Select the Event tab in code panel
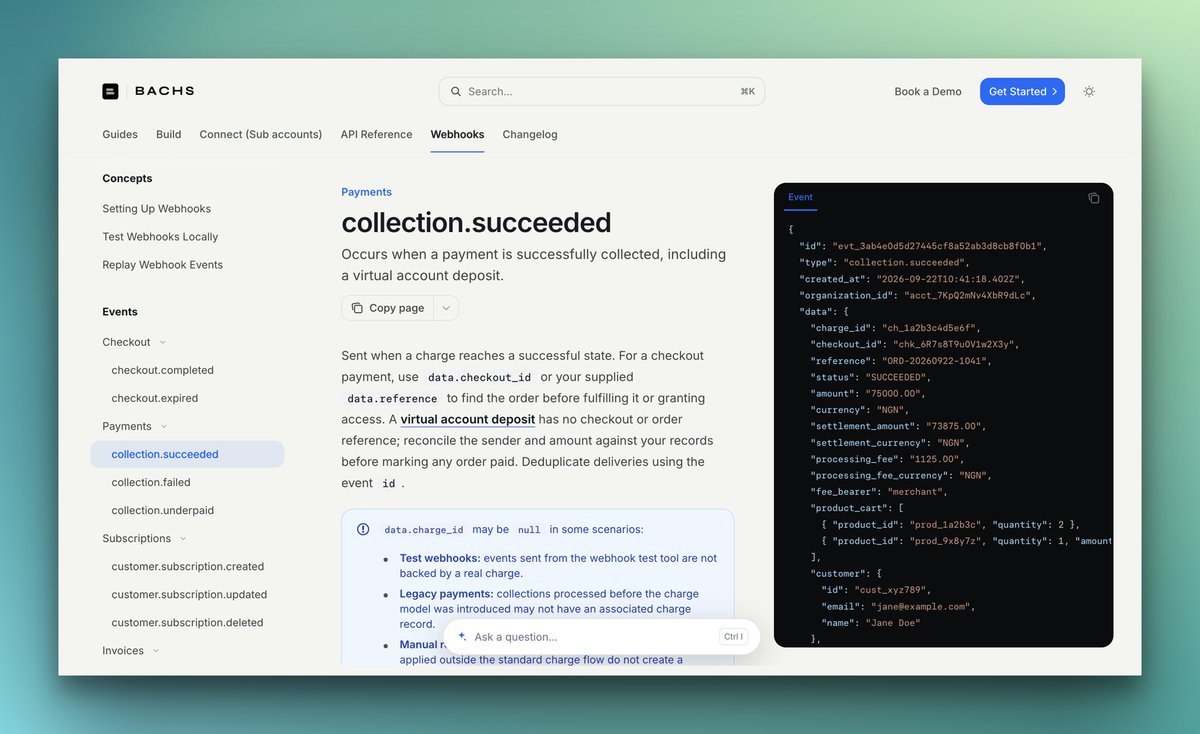Image resolution: width=1200 pixels, height=734 pixels. coord(800,198)
